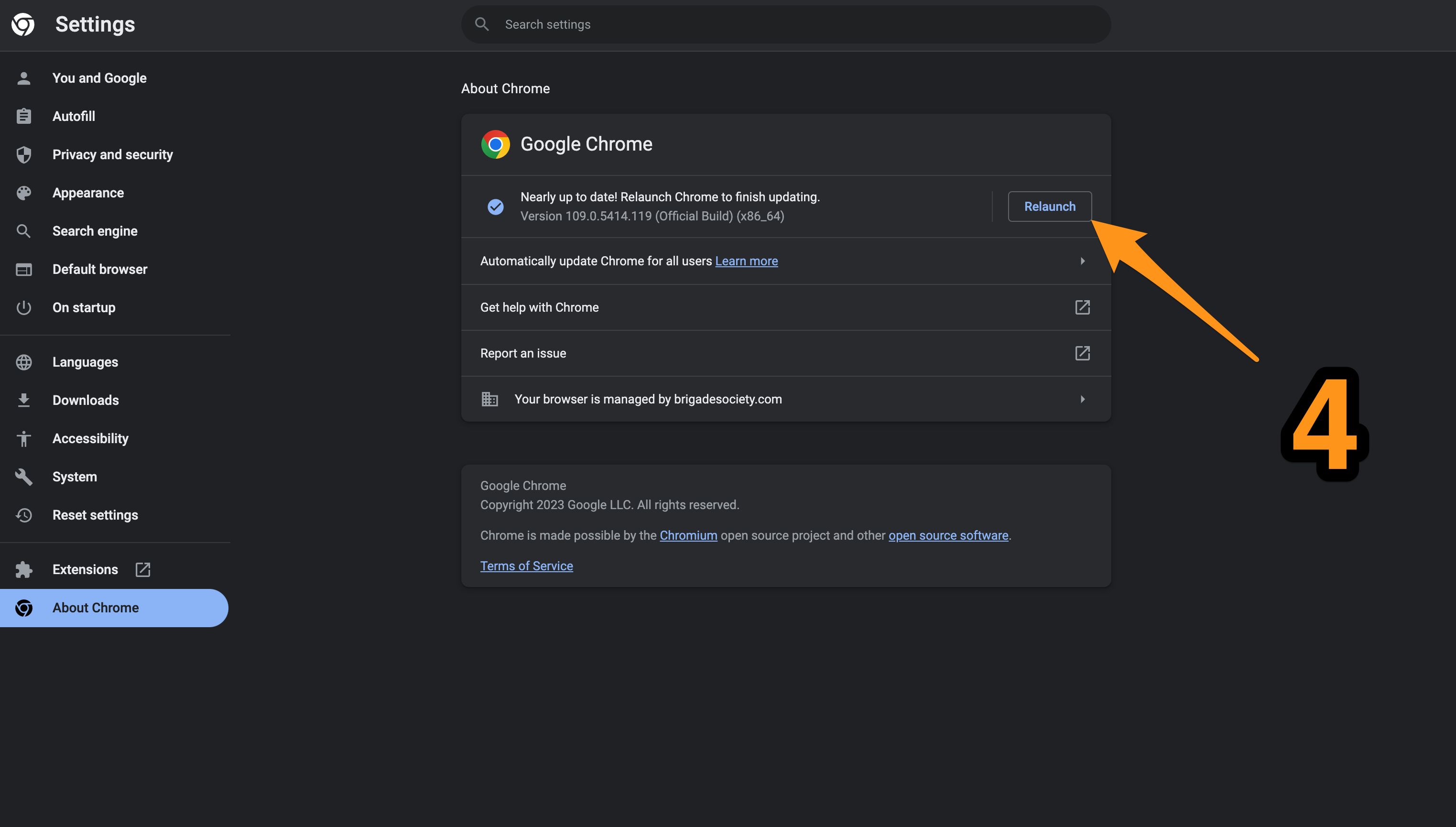
Task: Expand the Automatically update Chrome row arrow
Action: (1082, 261)
